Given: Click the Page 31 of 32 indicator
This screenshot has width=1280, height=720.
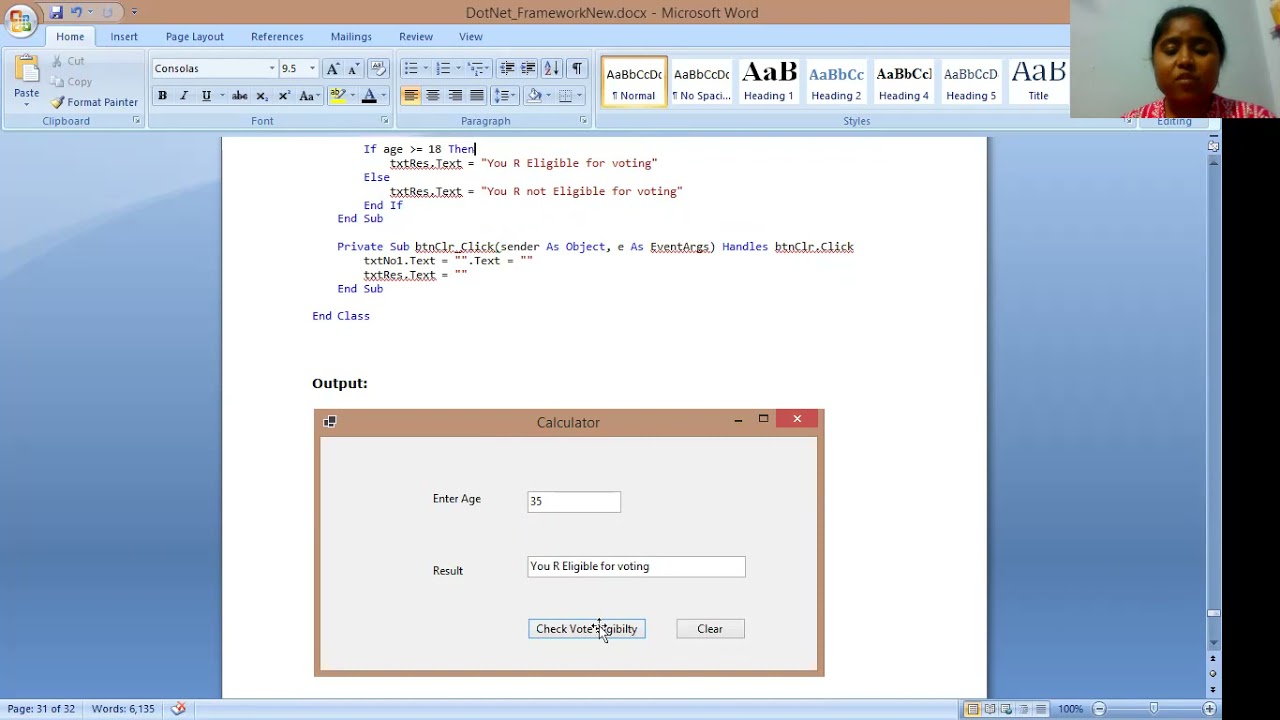Looking at the screenshot, I should point(41,709).
